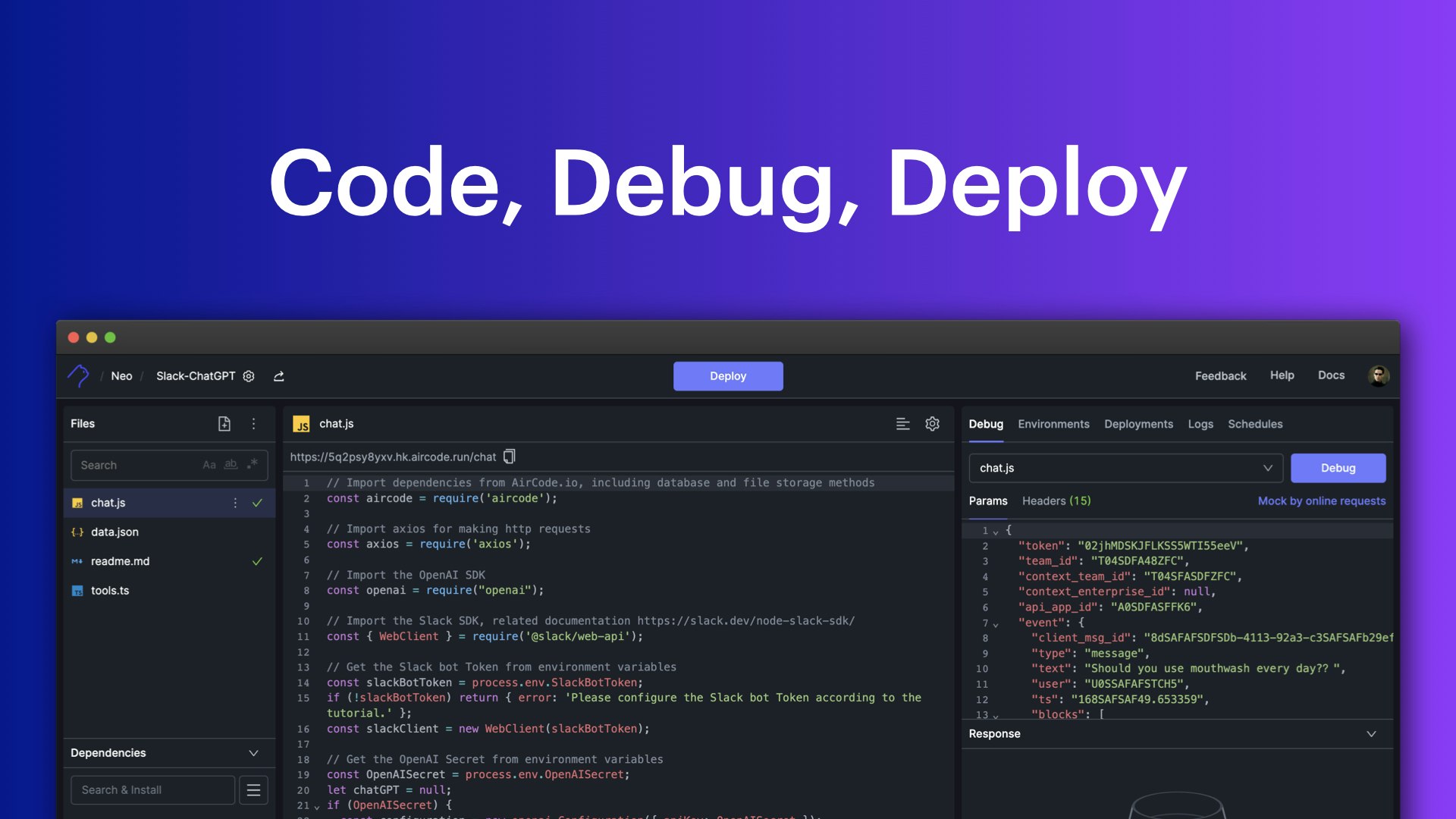Switch to the Logs tab

click(x=1200, y=425)
